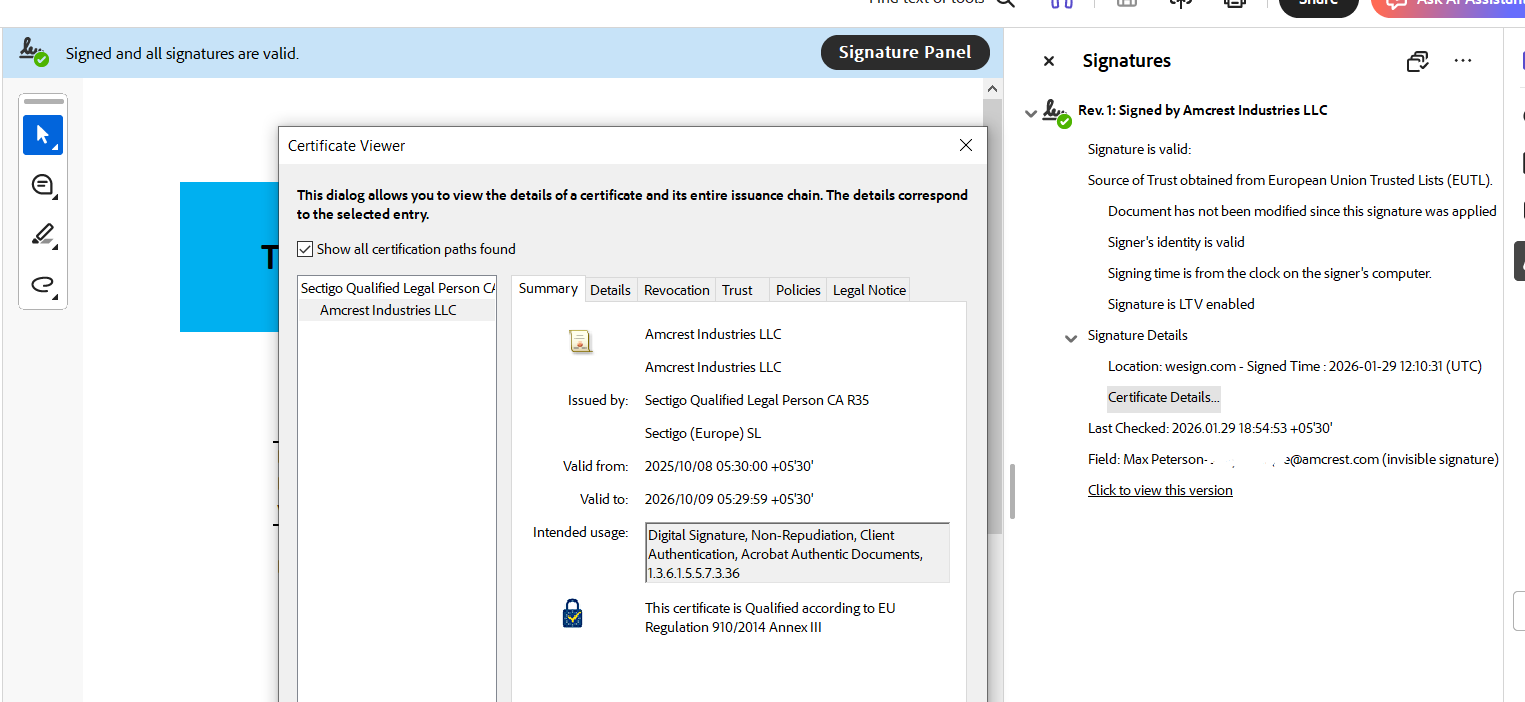
Task: Click the Valid from date value
Action: coord(729,466)
